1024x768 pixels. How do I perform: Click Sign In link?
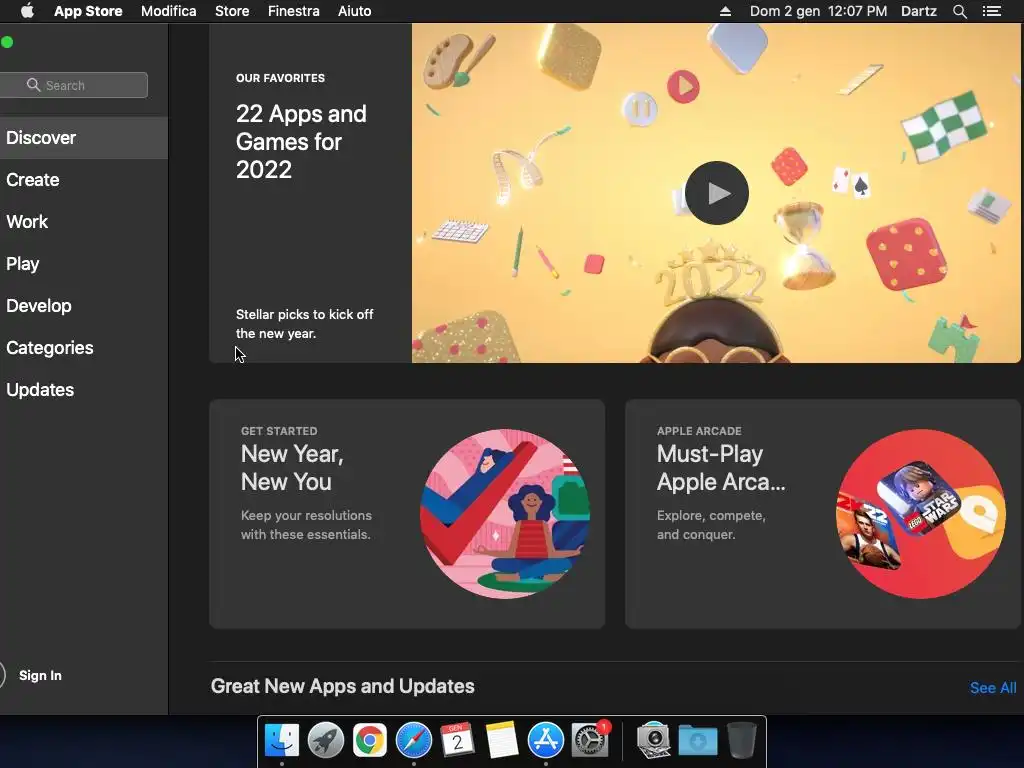point(40,675)
